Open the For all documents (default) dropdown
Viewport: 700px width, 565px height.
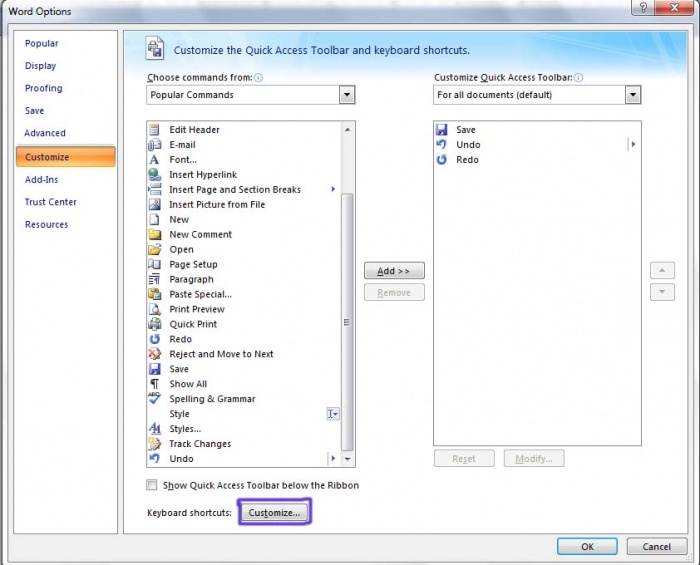[633, 95]
